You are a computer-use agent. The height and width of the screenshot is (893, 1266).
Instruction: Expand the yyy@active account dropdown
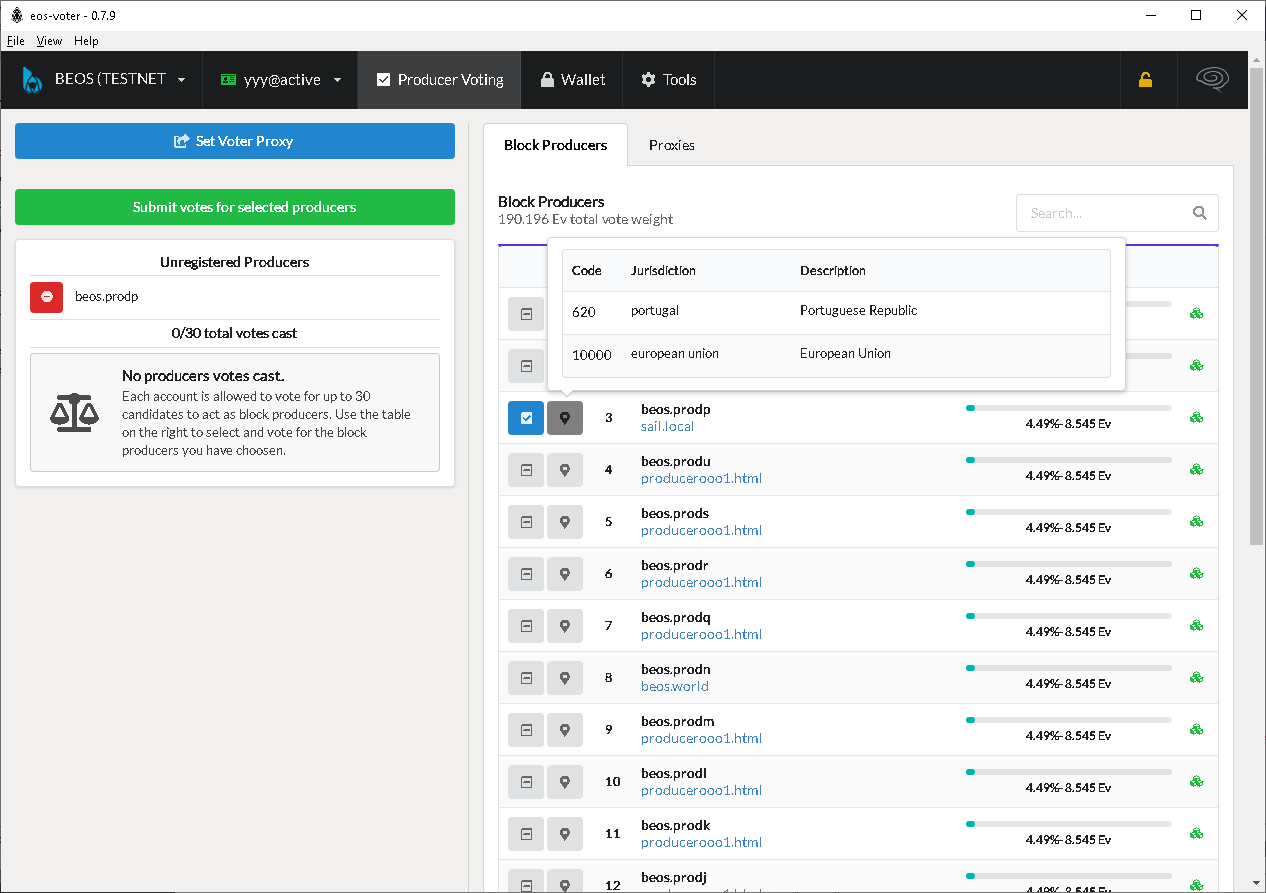(281, 80)
